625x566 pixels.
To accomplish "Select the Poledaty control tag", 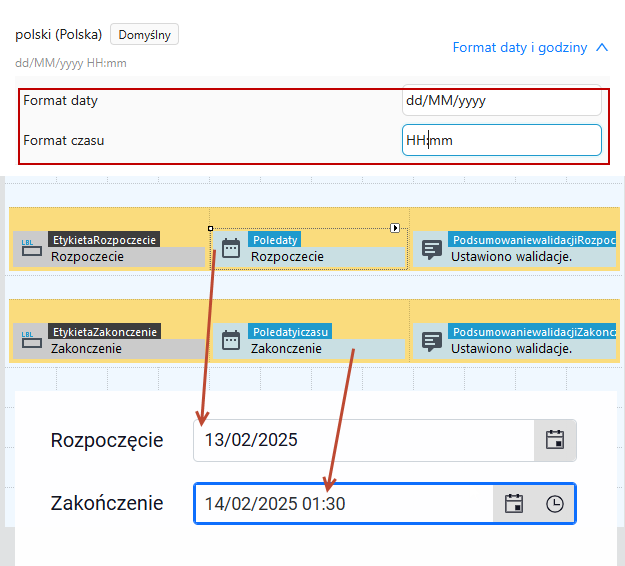I will coord(275,240).
